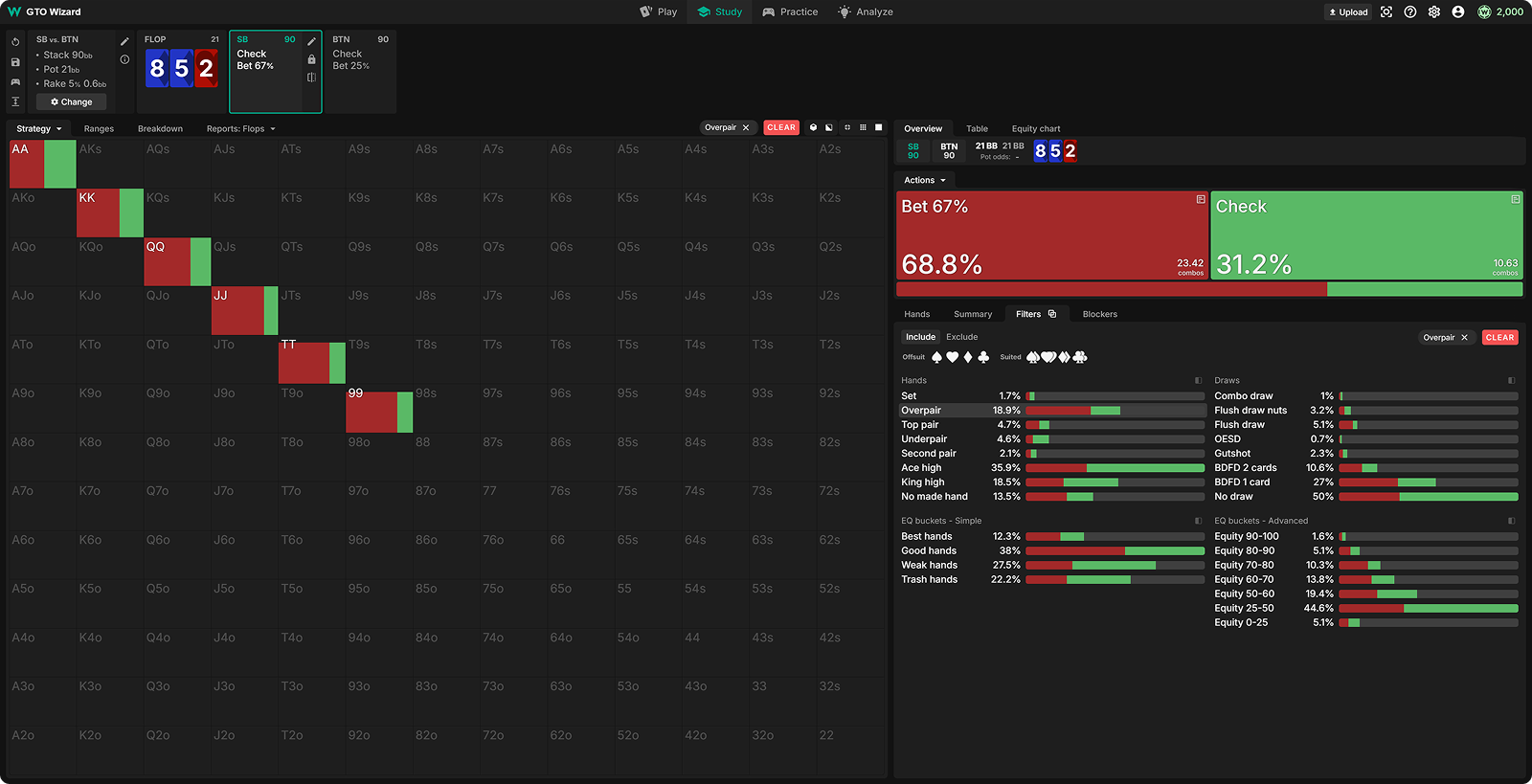Open the Strategy dropdown
Image resolution: width=1532 pixels, height=784 pixels.
(38, 129)
